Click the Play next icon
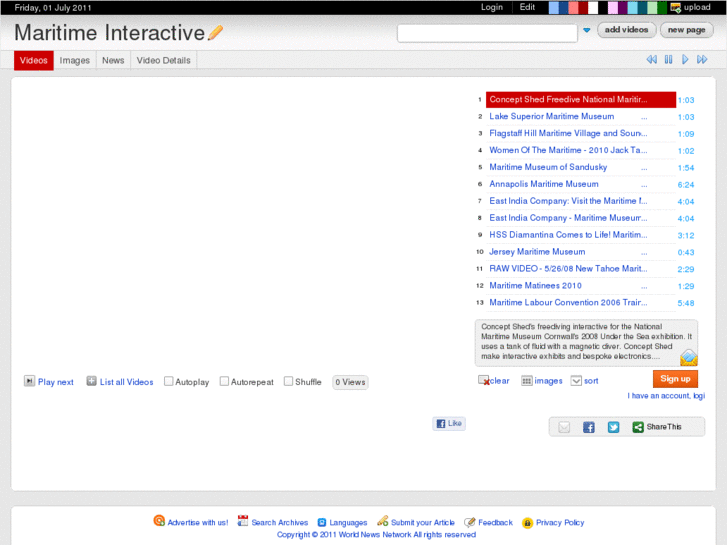The width and height of the screenshot is (727, 545). point(30,381)
